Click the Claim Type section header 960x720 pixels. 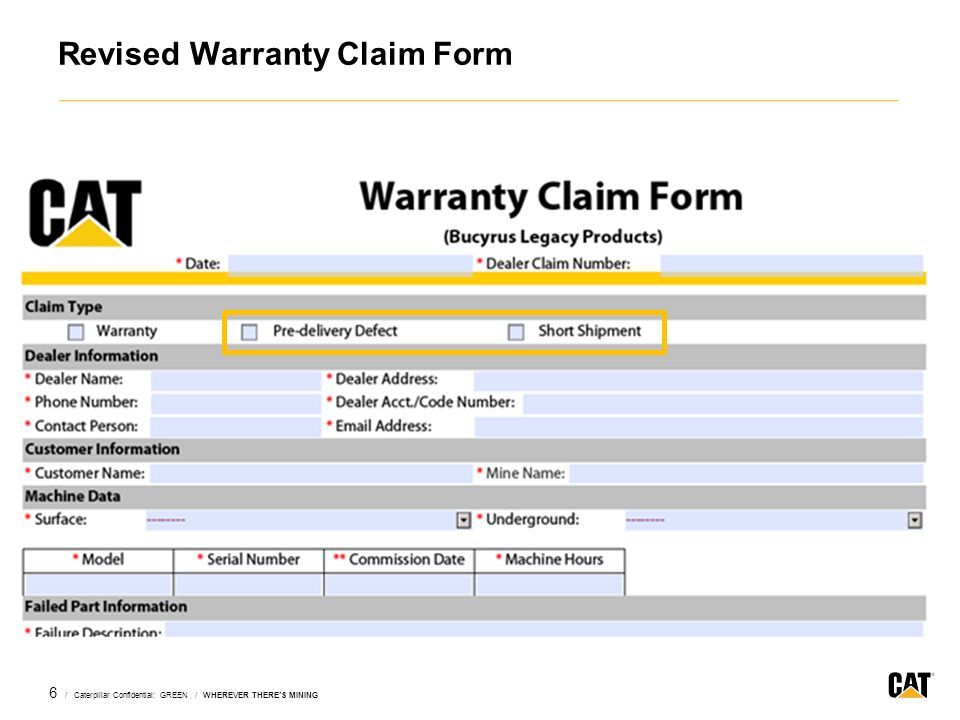pyautogui.click(x=474, y=307)
